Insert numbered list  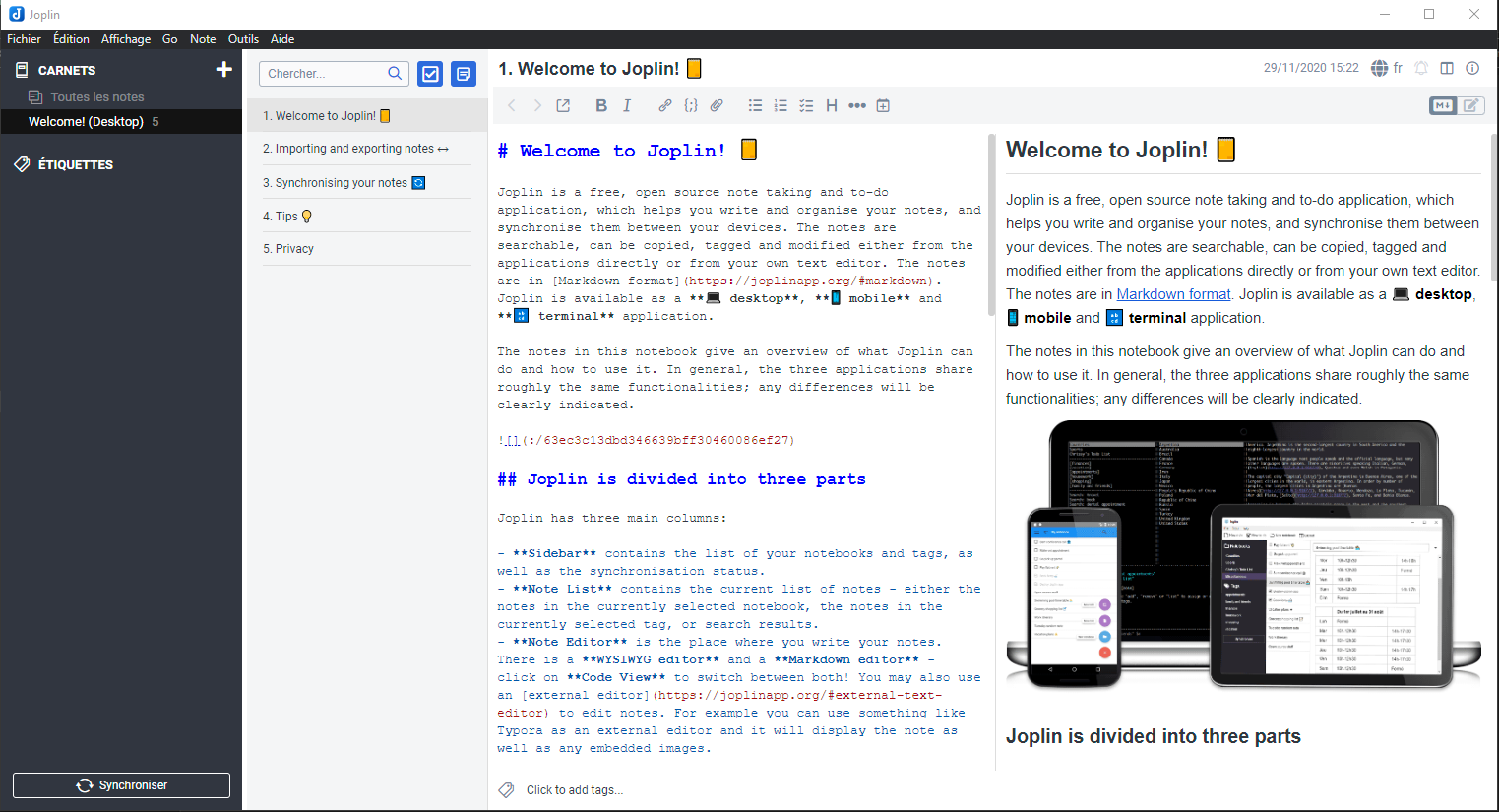click(781, 105)
